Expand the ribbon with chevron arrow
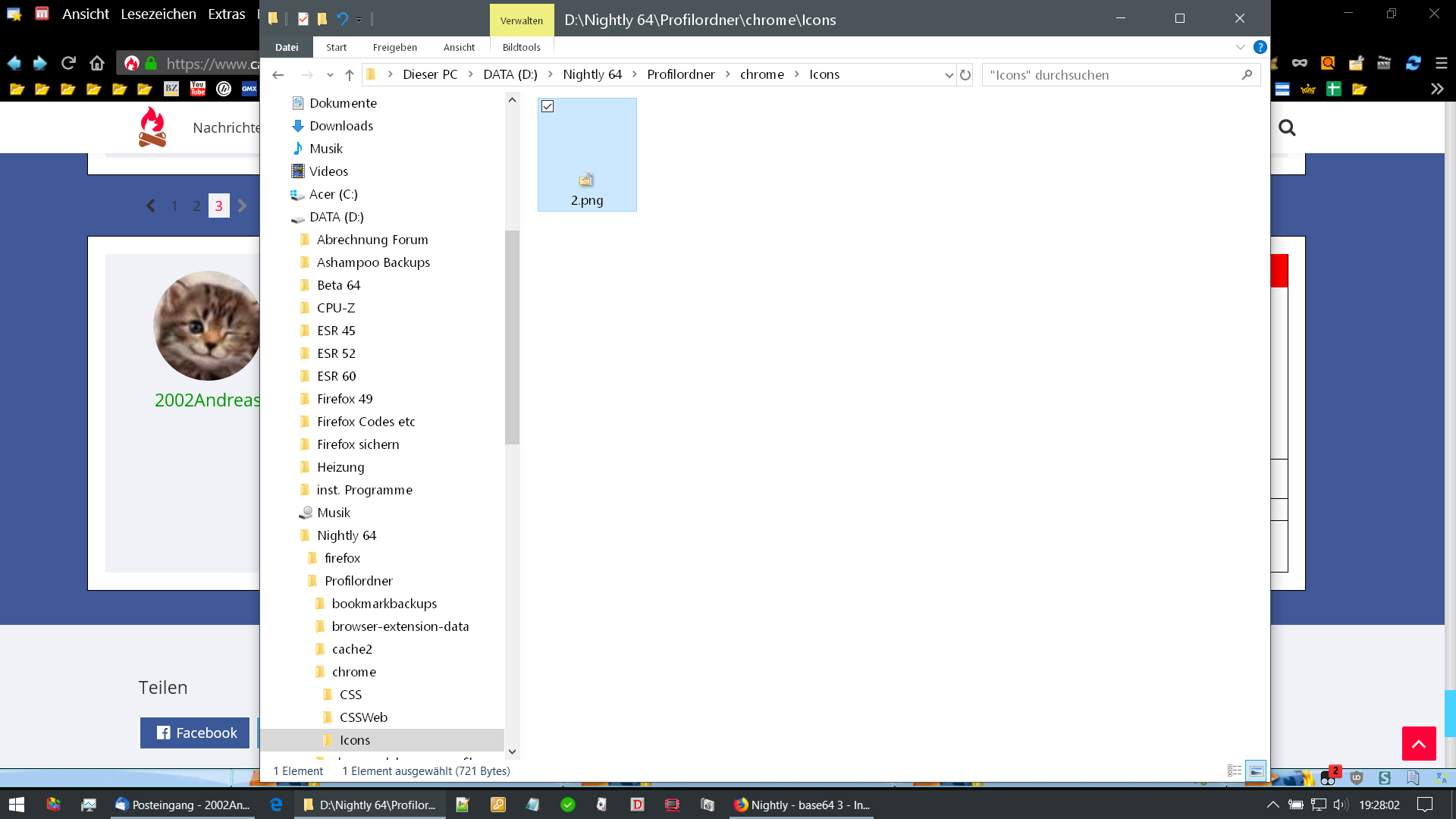The image size is (1456, 819). click(x=1241, y=47)
